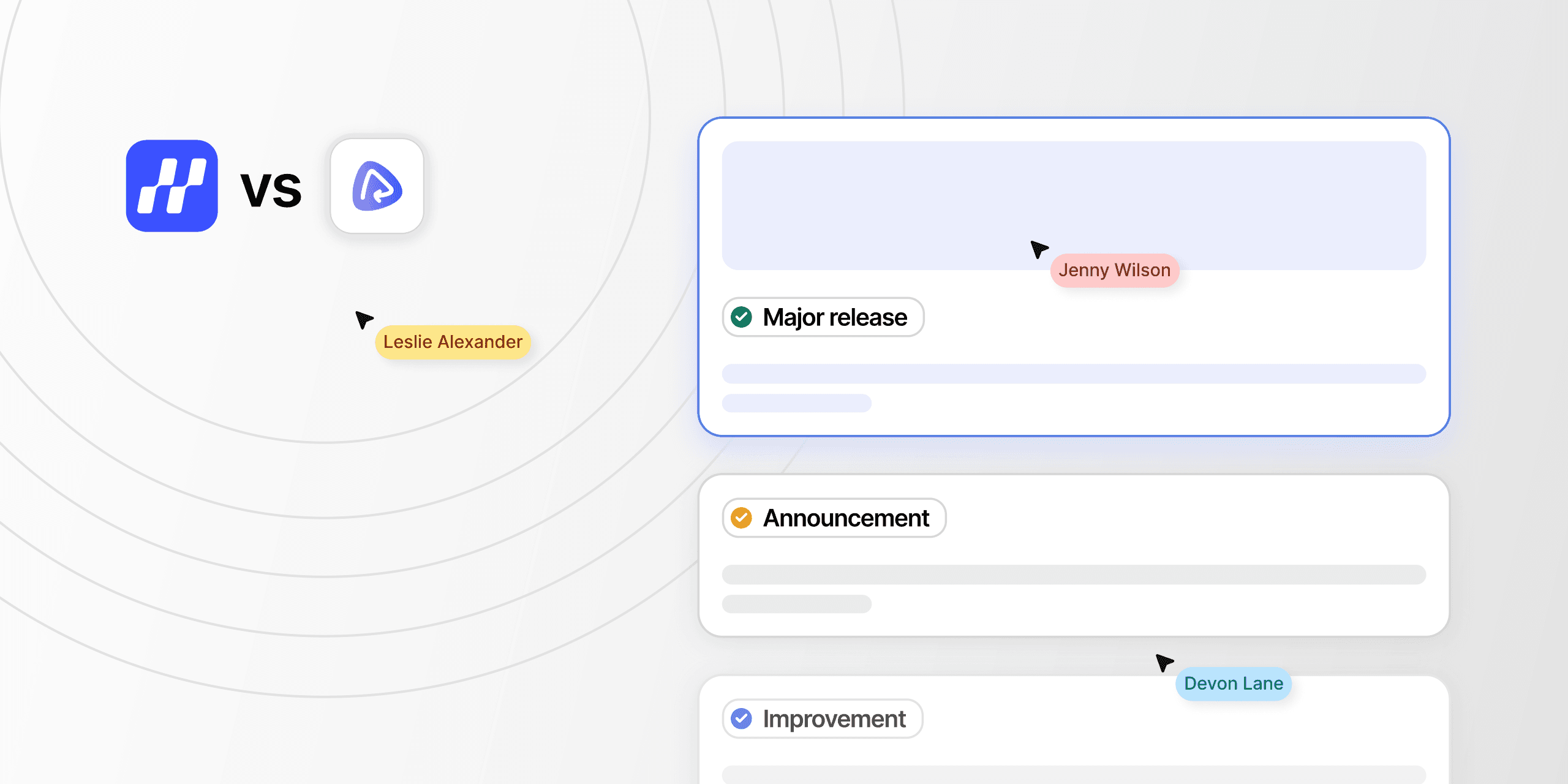1568x784 pixels.
Task: Click the cursor arrow beside Leslie Alexander
Action: click(x=364, y=319)
